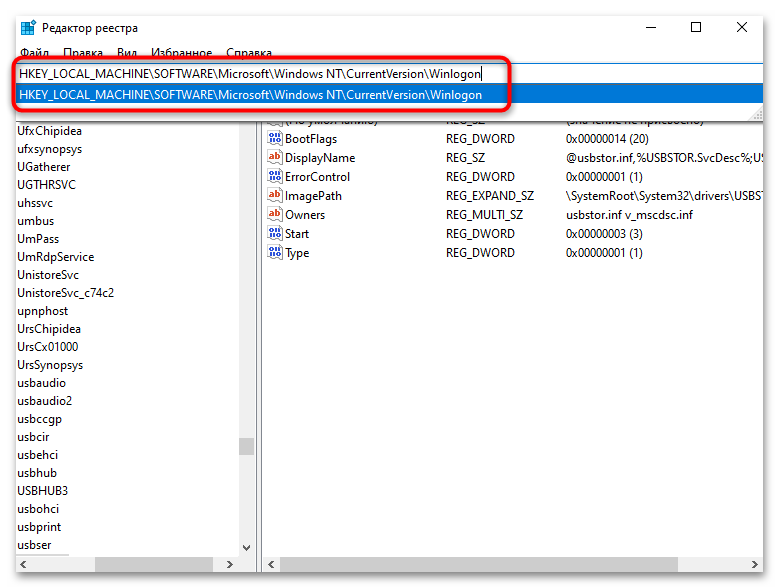Select the Type DWORD value icon
This screenshot has height=588, width=779.
[x=274, y=252]
